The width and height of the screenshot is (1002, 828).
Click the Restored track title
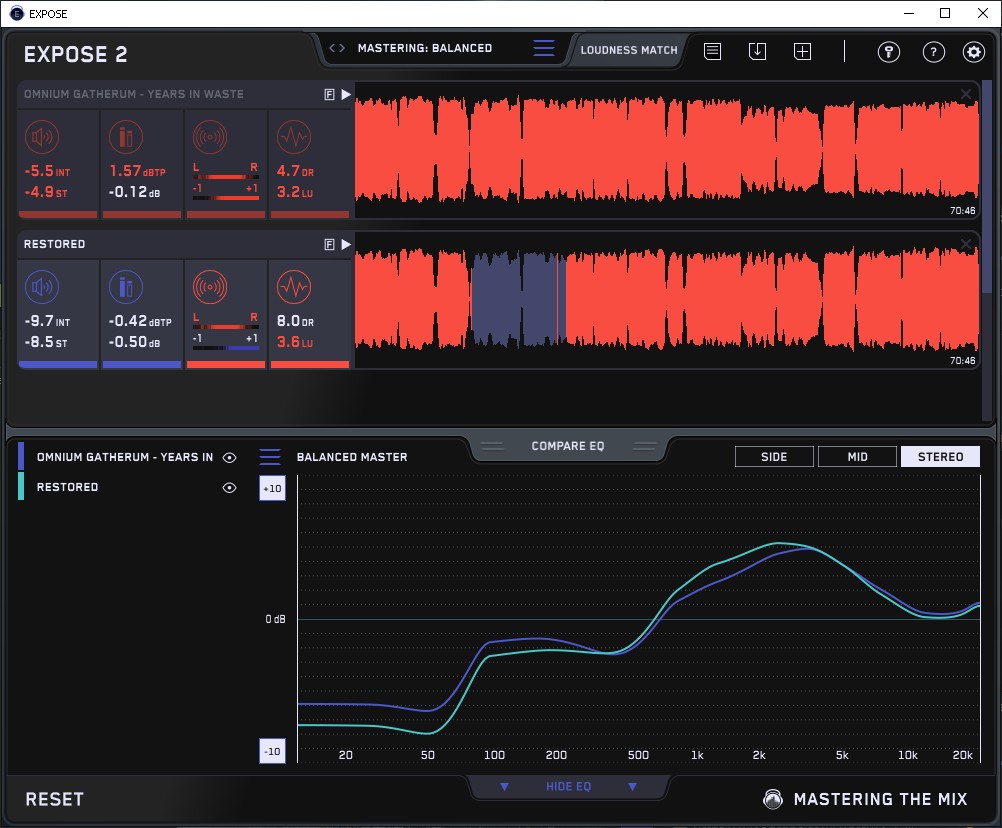tap(54, 244)
